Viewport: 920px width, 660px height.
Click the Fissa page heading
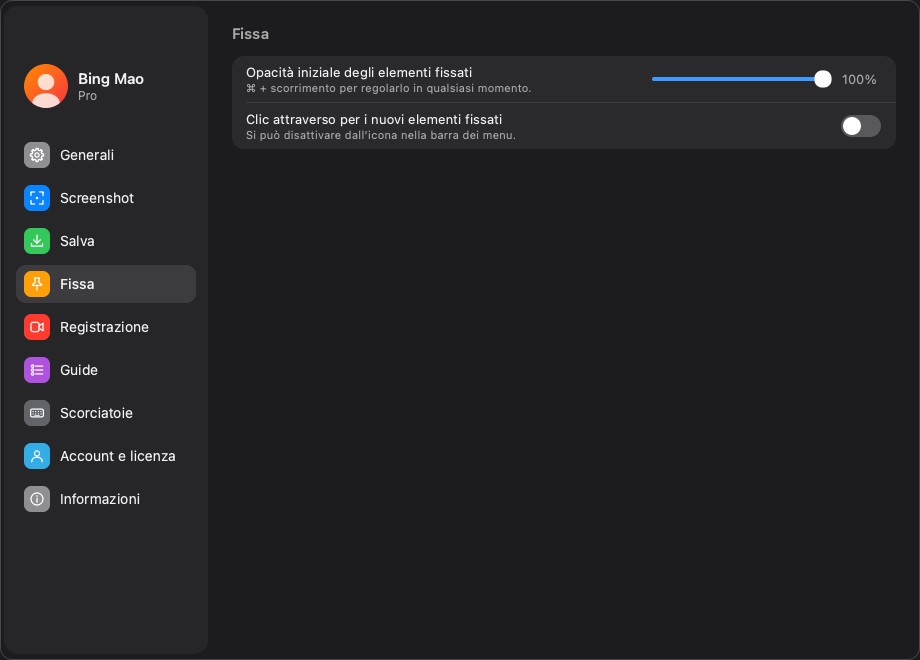click(251, 34)
